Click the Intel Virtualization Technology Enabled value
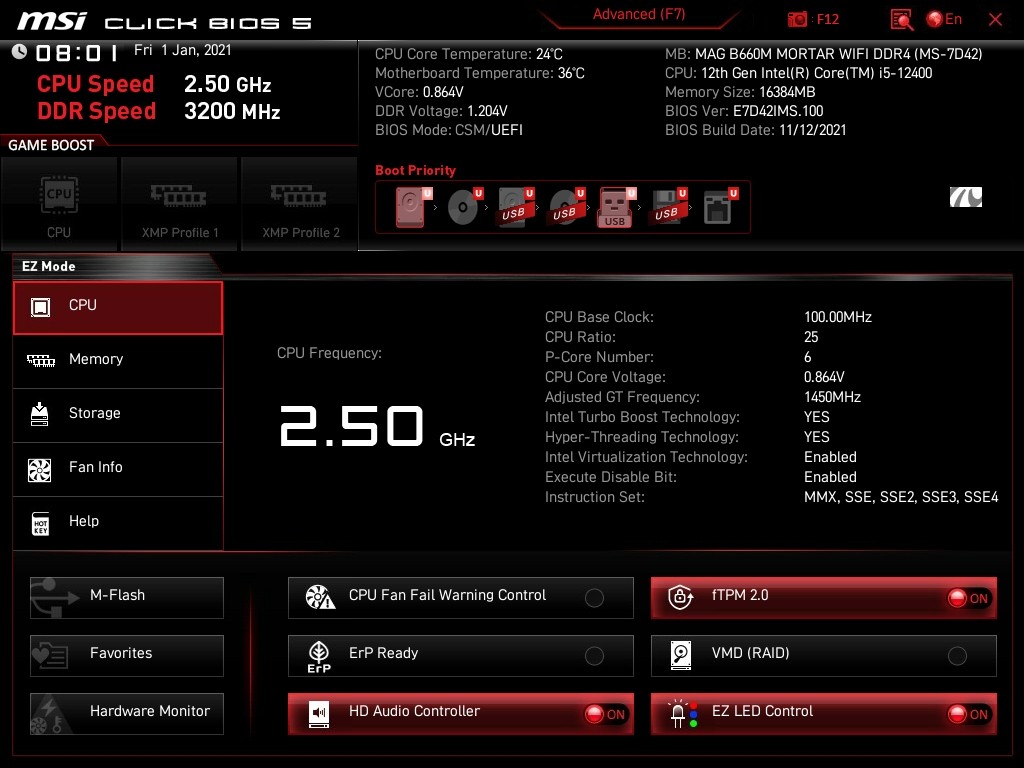The image size is (1024, 768). pos(830,457)
